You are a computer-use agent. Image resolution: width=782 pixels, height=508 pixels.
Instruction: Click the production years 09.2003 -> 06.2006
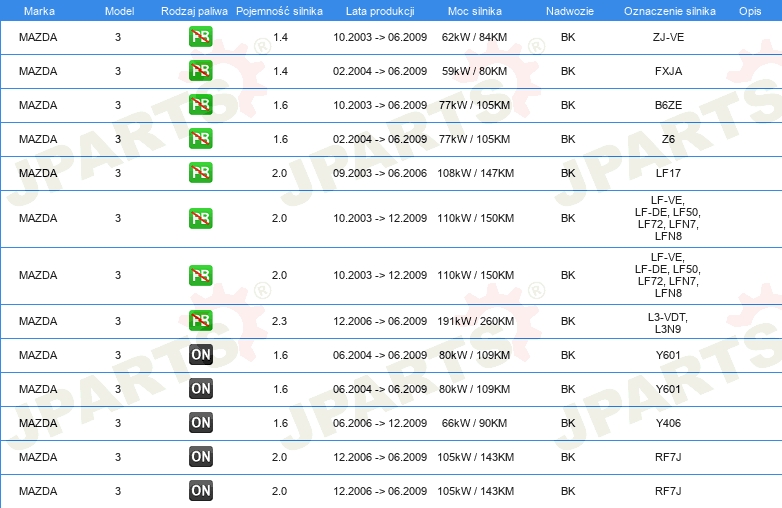[x=380, y=173]
